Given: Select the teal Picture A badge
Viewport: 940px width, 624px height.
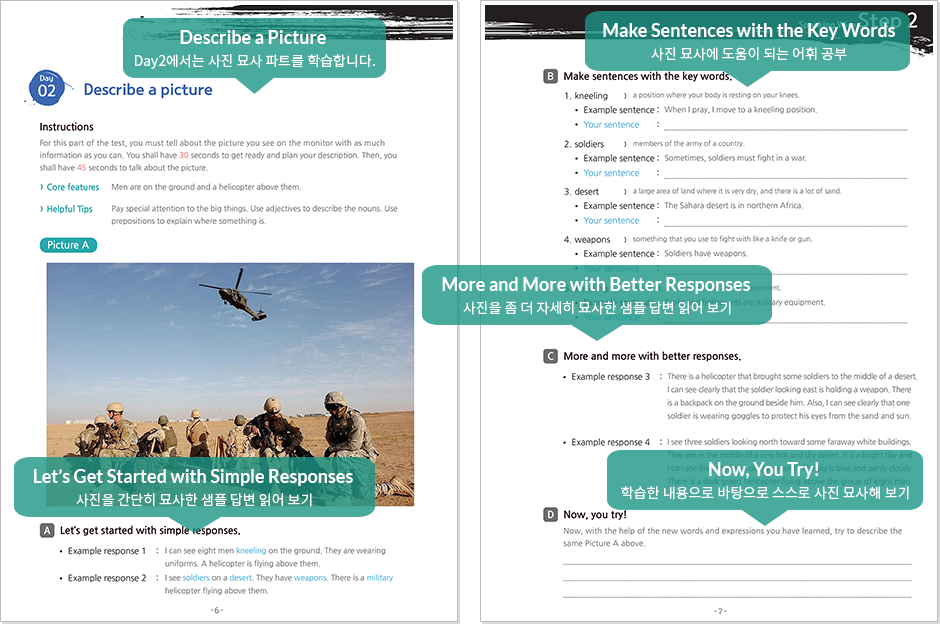Looking at the screenshot, I should point(68,245).
